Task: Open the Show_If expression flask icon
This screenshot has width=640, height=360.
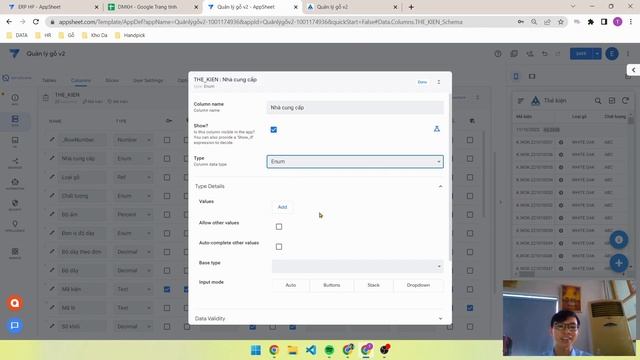Action: (x=437, y=129)
